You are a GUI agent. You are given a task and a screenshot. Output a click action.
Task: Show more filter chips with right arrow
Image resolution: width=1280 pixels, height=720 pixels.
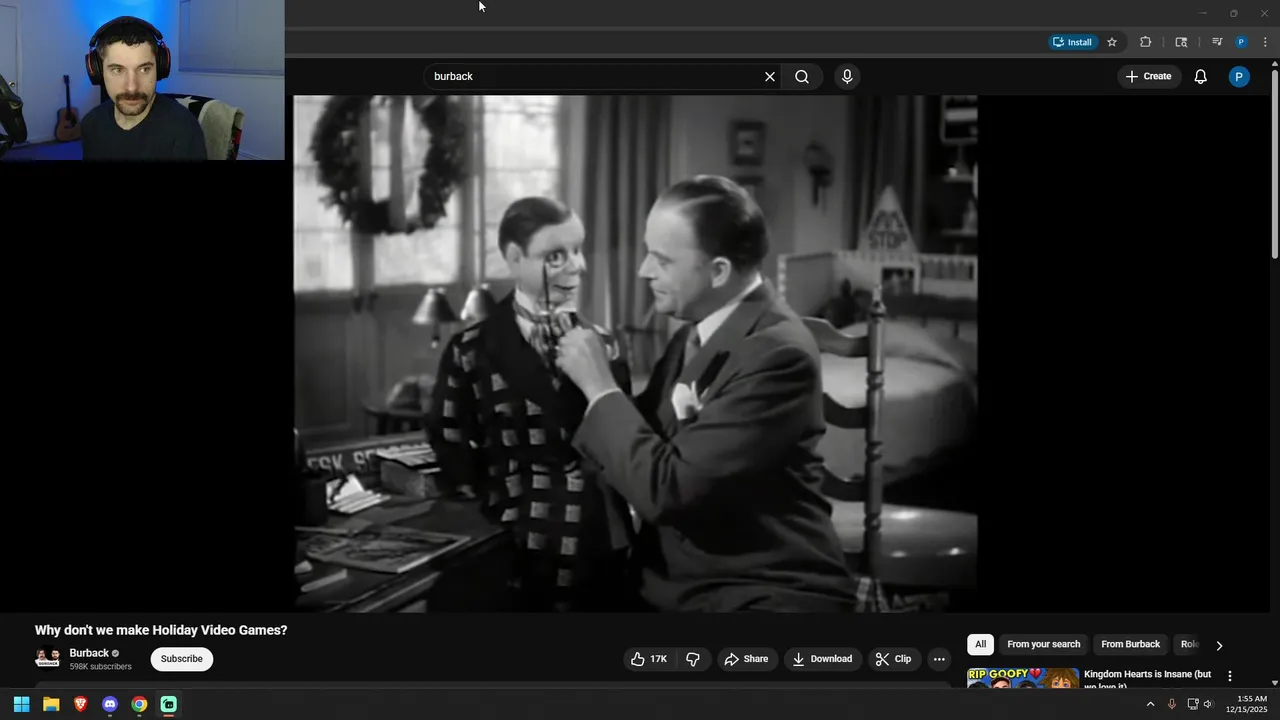pos(1219,645)
